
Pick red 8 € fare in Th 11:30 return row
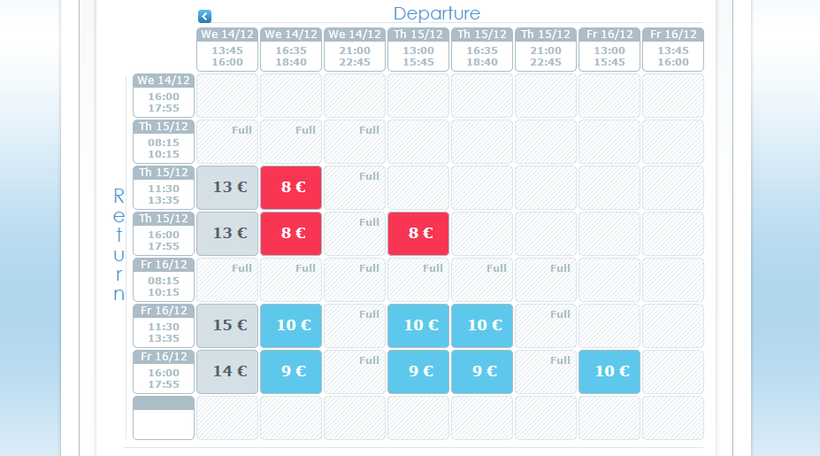click(291, 187)
